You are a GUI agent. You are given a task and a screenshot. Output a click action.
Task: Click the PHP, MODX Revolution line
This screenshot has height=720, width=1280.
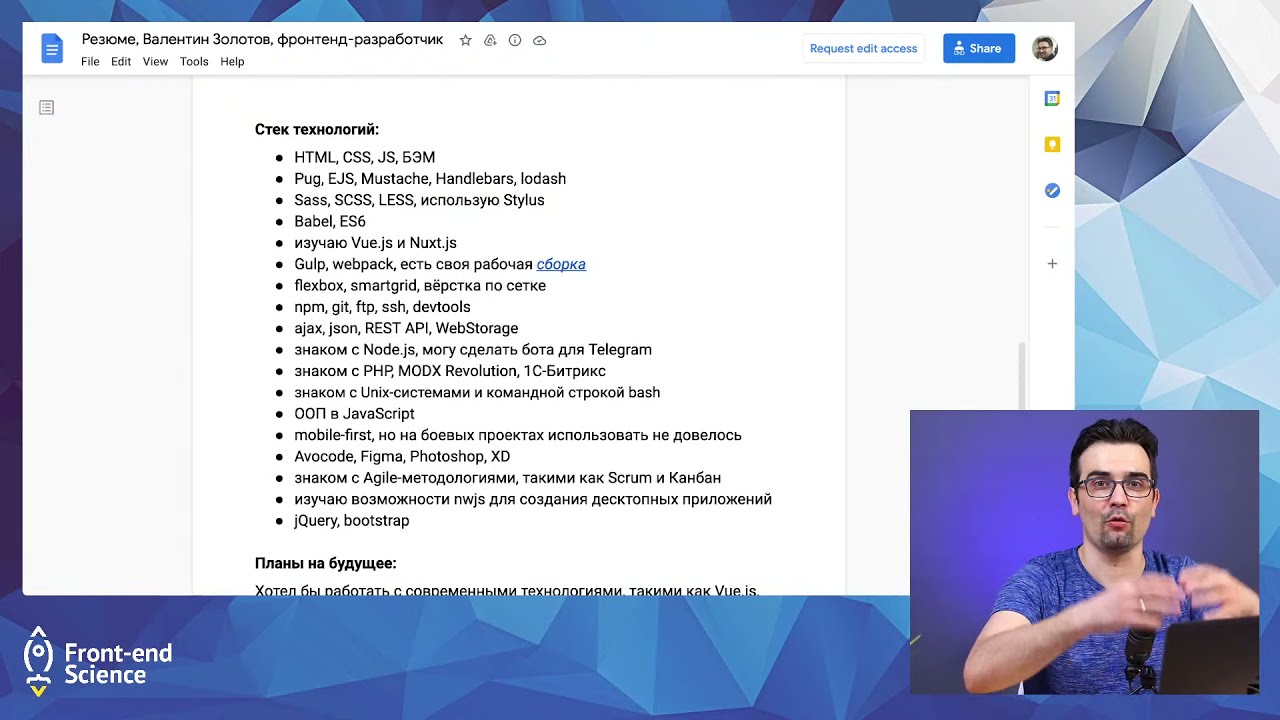[450, 371]
